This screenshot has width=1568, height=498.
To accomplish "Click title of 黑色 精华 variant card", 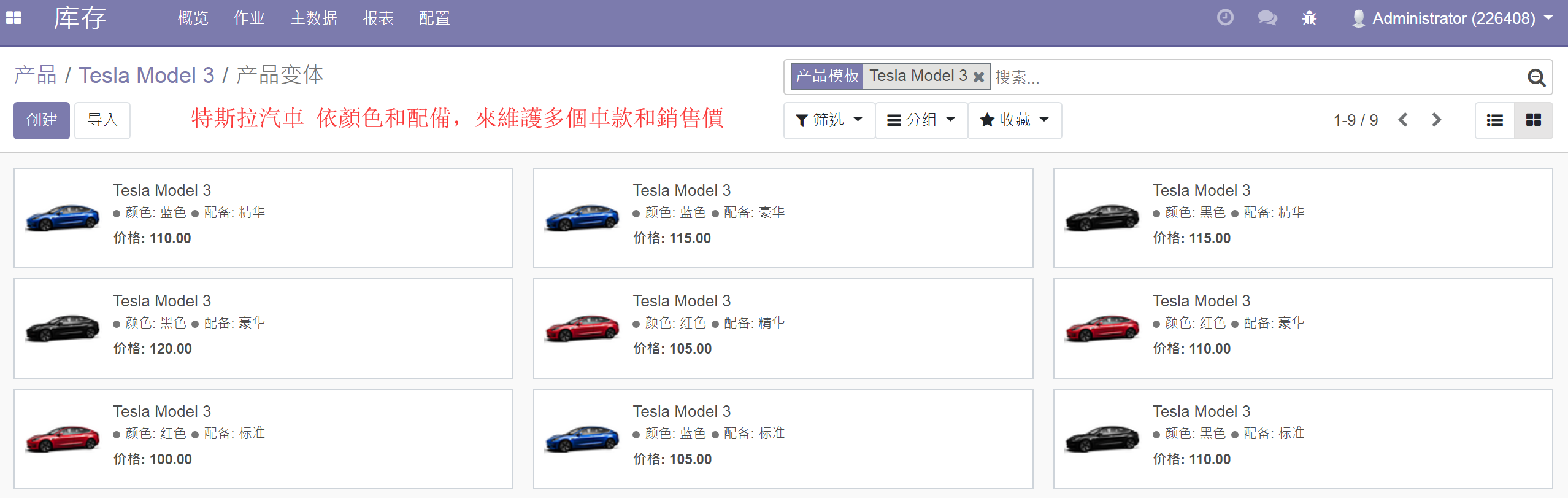I will (1202, 190).
